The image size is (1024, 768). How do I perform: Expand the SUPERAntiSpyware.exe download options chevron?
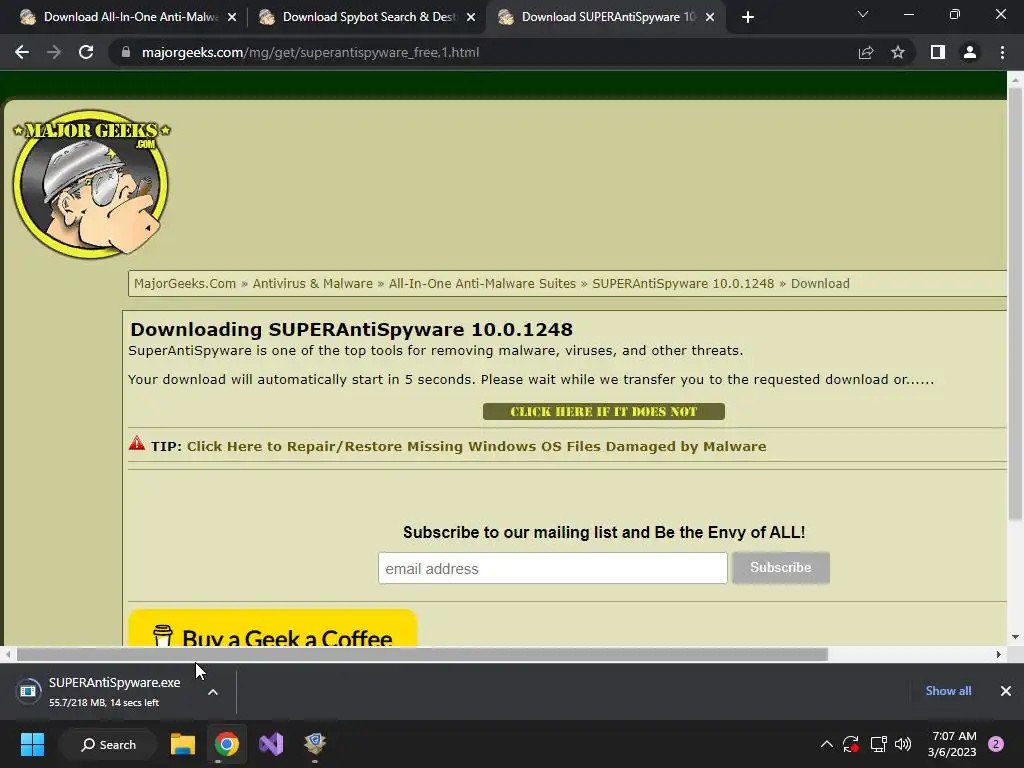tap(213, 692)
